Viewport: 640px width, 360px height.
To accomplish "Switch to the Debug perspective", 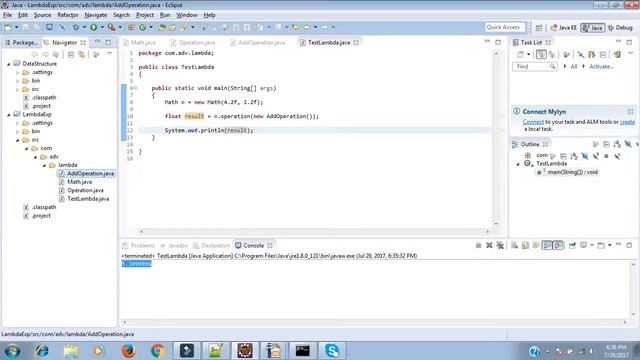I will 620,28.
